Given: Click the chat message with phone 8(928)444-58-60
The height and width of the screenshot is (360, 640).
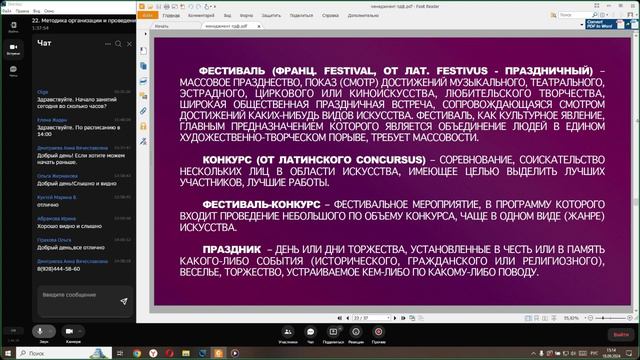Looking at the screenshot, I should pyautogui.click(x=58, y=269).
